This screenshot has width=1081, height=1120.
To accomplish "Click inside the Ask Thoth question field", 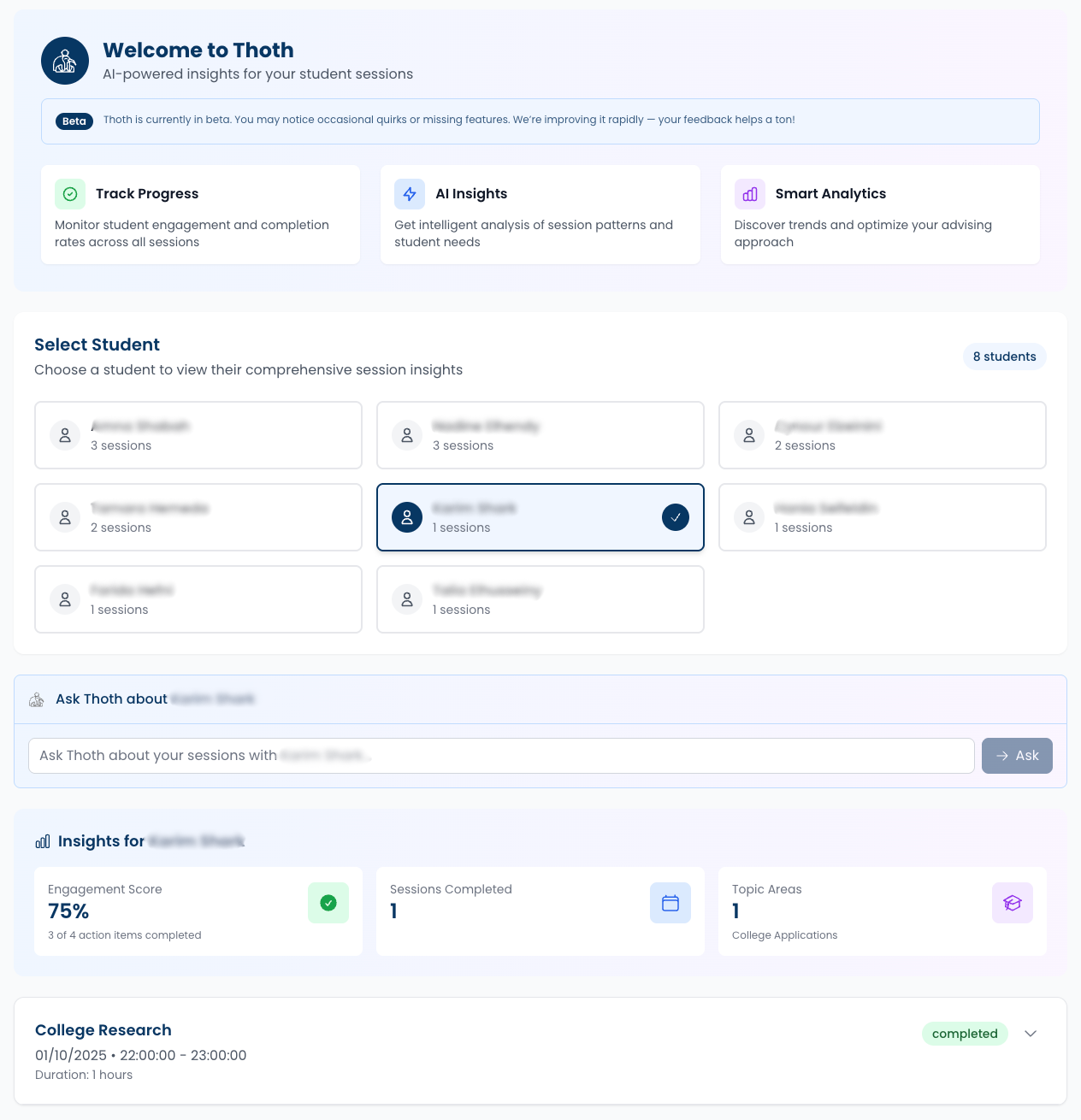I will coord(501,756).
